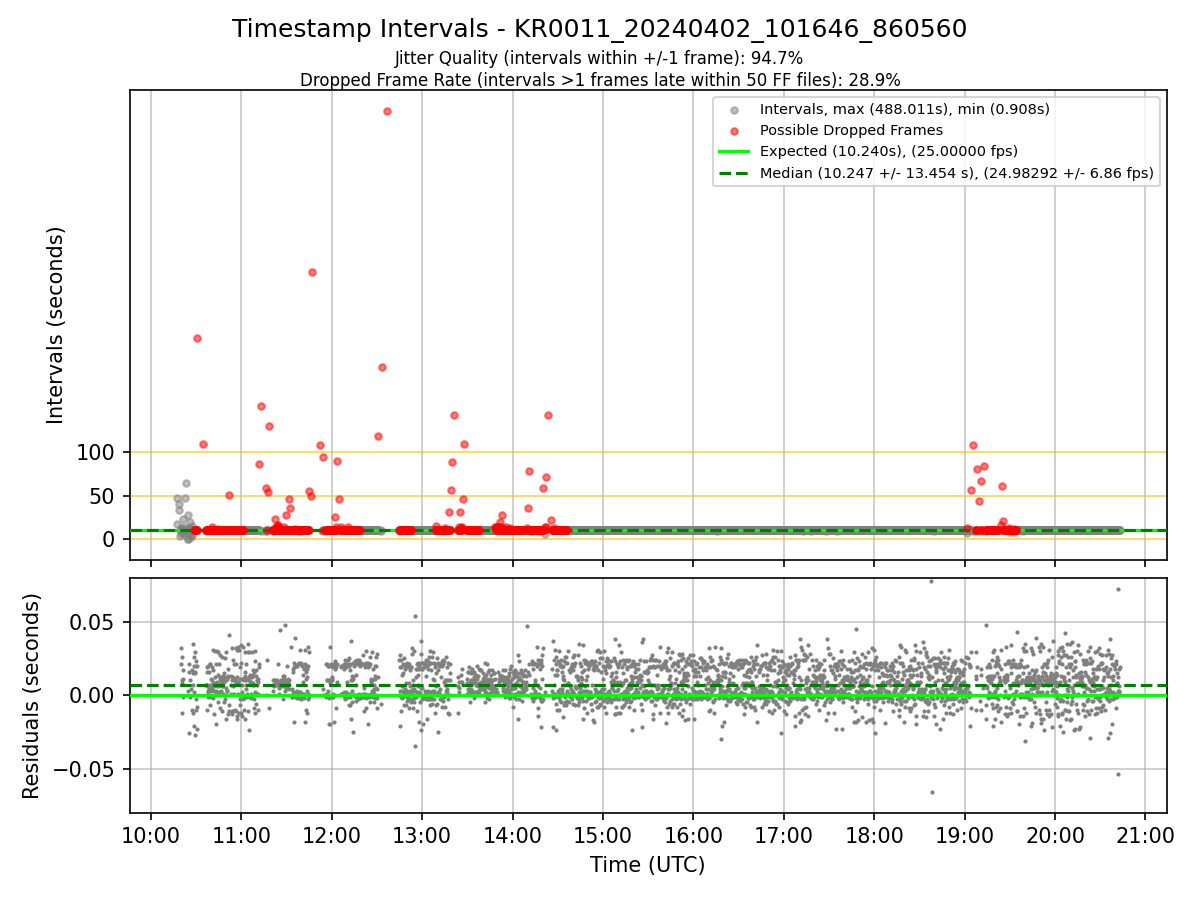Click the '11:00' x-axis tick label
1200x900 pixels.
[x=241, y=835]
